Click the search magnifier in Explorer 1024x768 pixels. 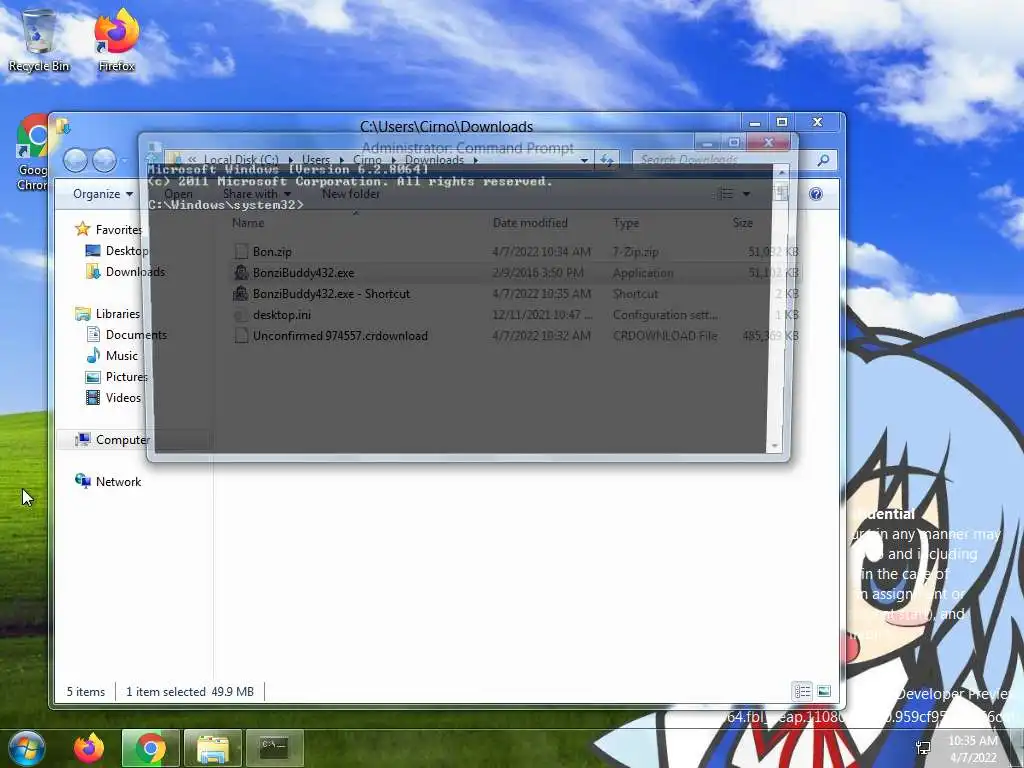tap(824, 159)
